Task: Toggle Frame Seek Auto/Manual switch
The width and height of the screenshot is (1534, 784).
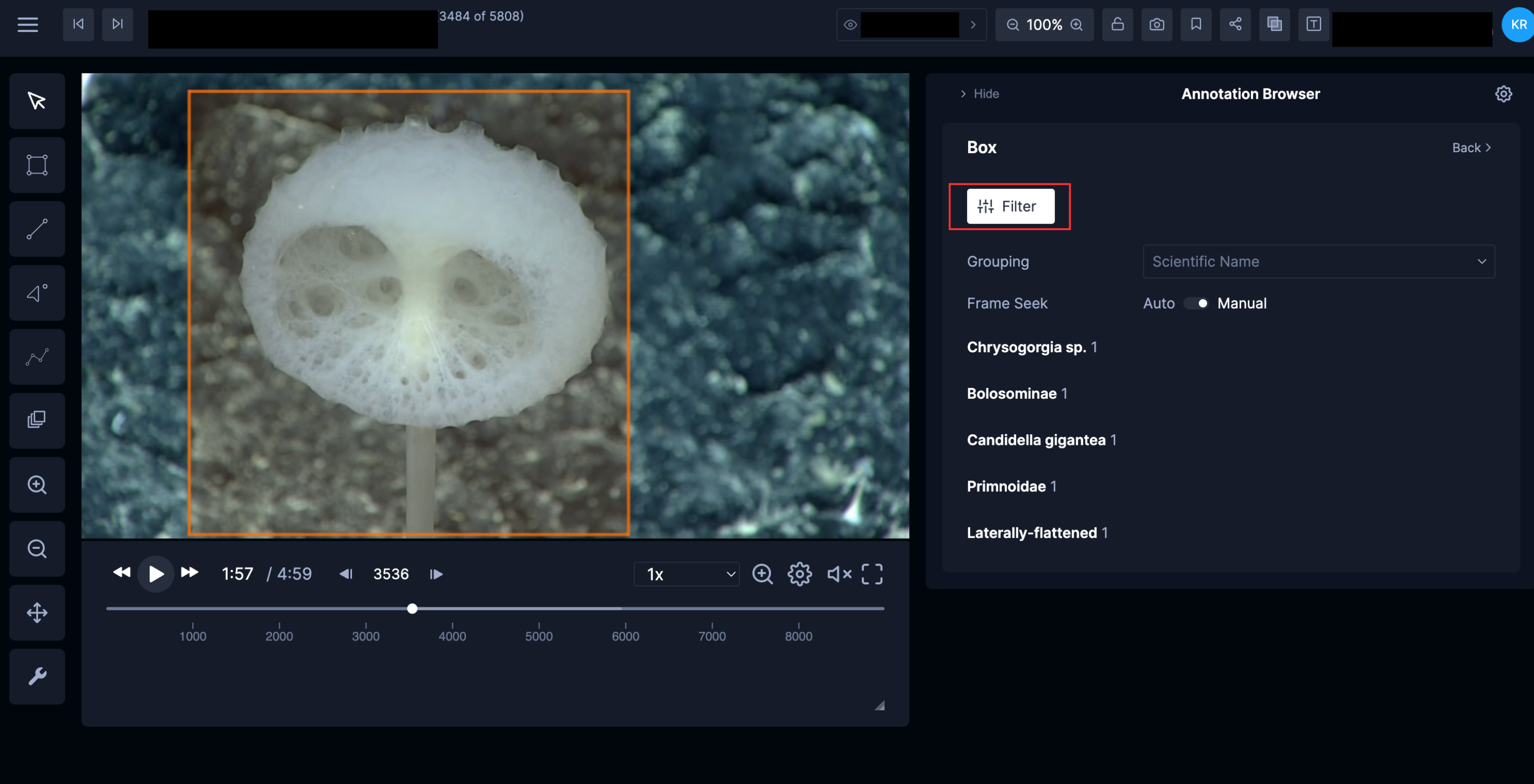Action: pyautogui.click(x=1196, y=303)
